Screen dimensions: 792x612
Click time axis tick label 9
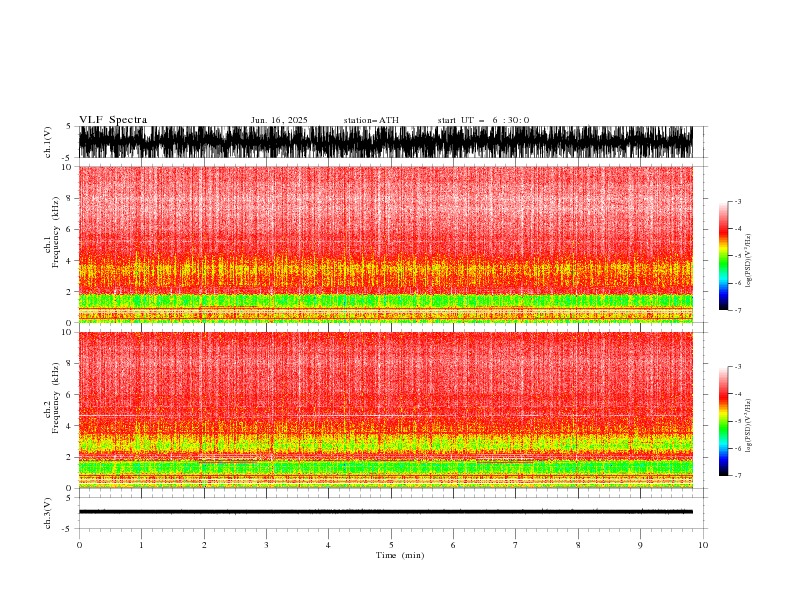[640, 545]
